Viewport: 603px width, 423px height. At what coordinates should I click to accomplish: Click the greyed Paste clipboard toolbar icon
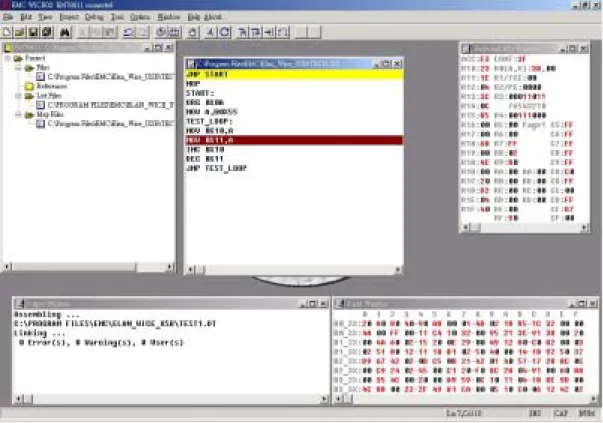click(110, 32)
